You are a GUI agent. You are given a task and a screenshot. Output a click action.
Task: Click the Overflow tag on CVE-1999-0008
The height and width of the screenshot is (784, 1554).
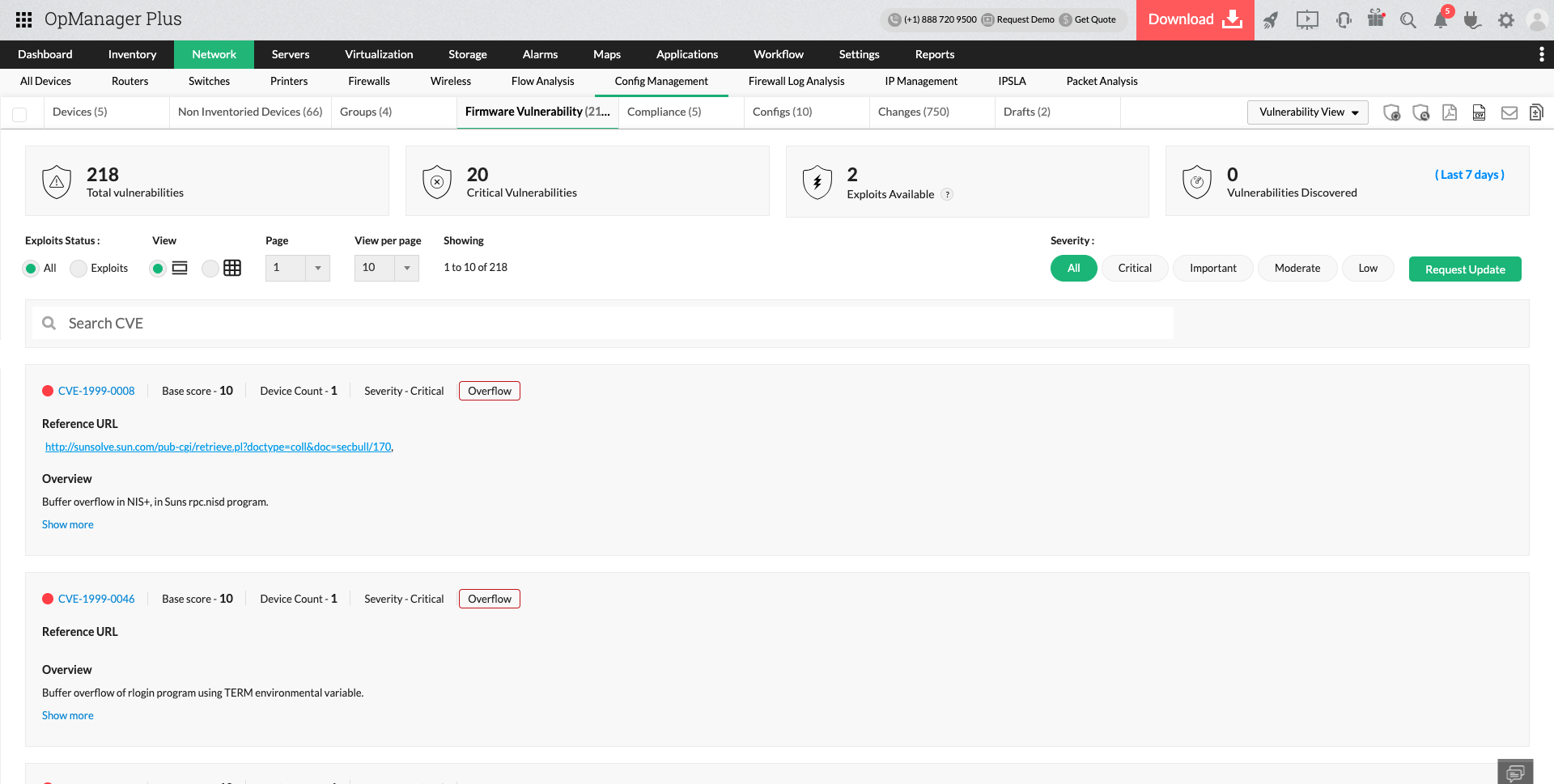490,392
